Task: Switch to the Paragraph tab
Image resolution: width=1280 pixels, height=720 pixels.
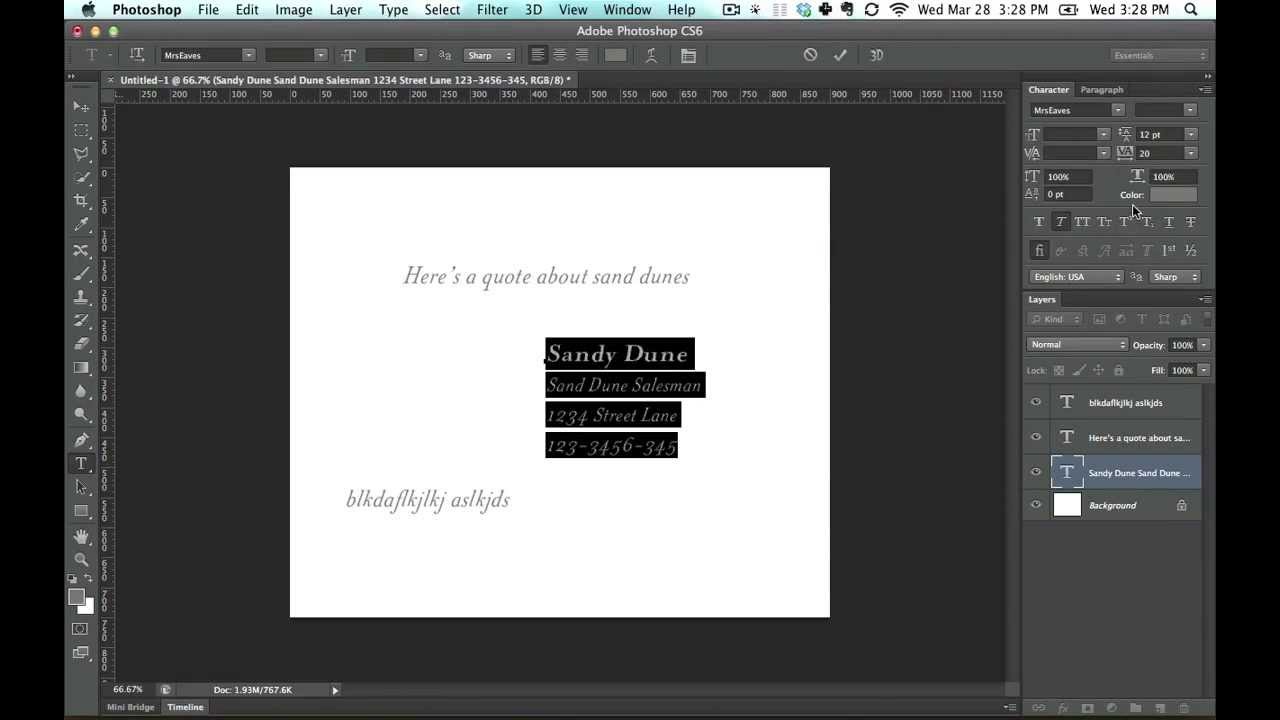Action: point(1102,90)
